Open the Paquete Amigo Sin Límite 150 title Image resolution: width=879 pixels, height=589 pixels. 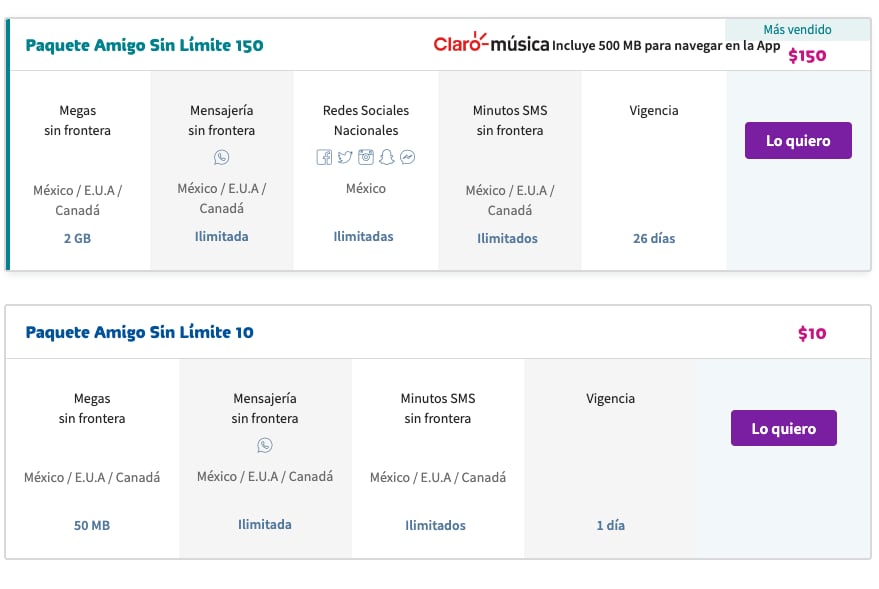pos(144,45)
